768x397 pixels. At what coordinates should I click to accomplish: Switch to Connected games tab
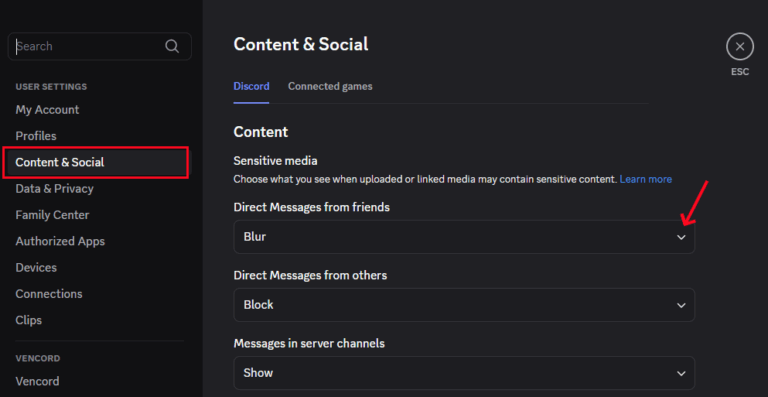click(330, 86)
